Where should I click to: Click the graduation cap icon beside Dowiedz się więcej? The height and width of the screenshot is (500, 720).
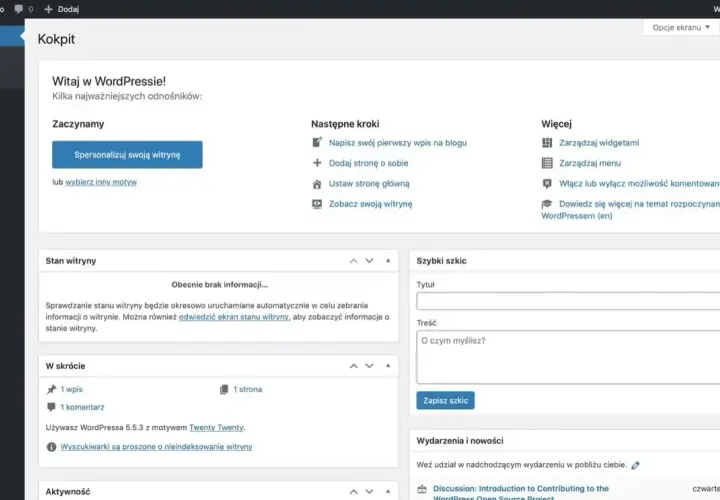(546, 204)
